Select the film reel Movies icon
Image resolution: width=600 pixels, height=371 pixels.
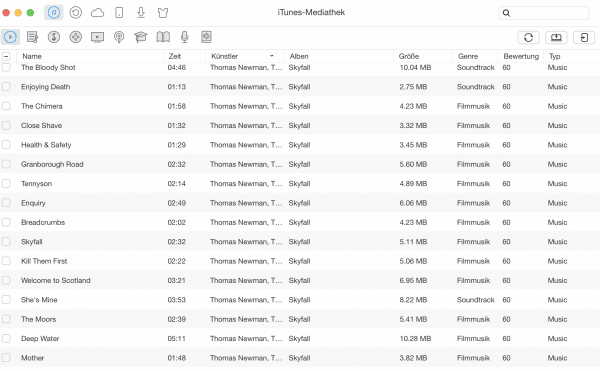[76, 37]
